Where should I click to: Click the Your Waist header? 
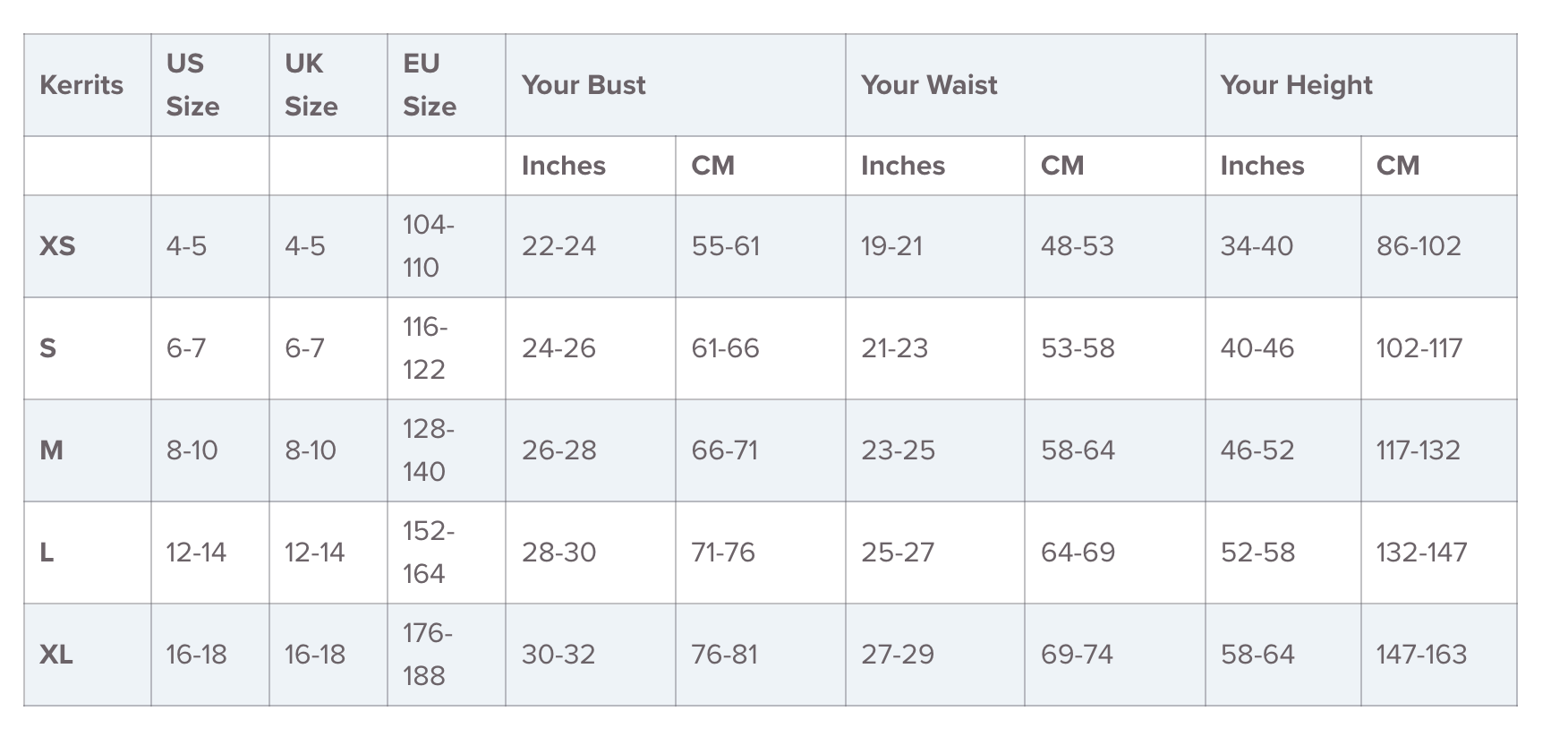click(x=929, y=85)
